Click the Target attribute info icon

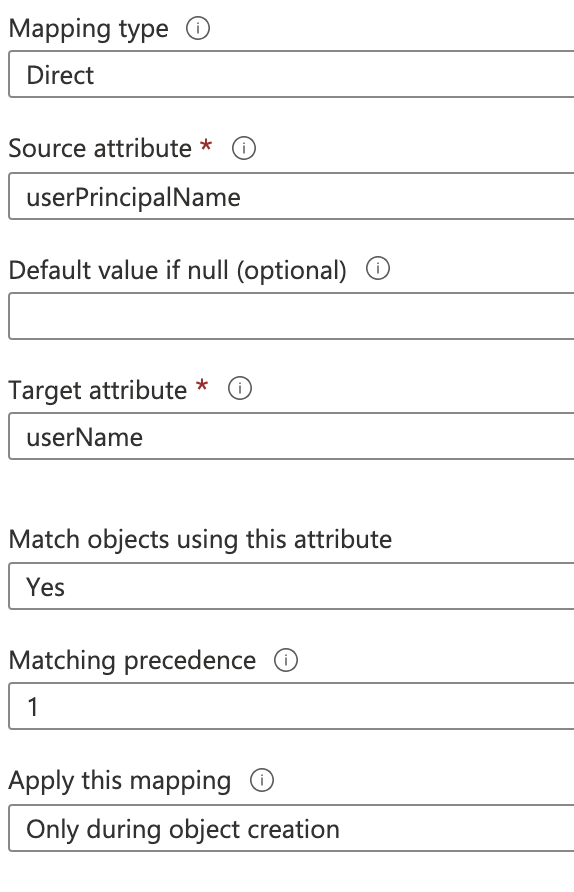click(239, 389)
